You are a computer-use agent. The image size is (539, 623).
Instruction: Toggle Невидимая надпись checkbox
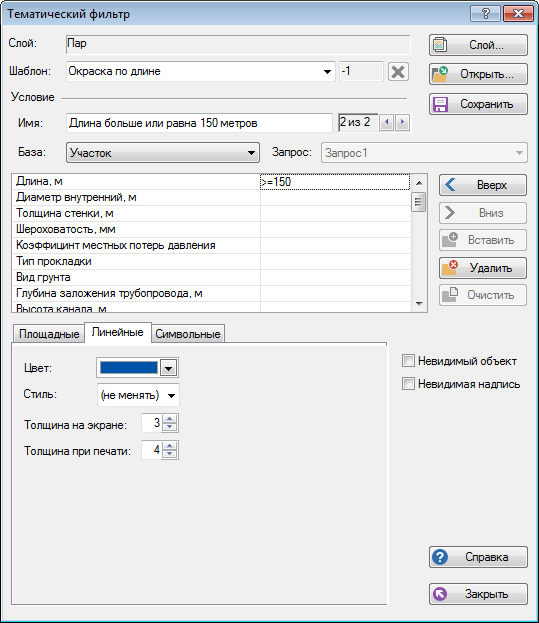[x=408, y=384]
